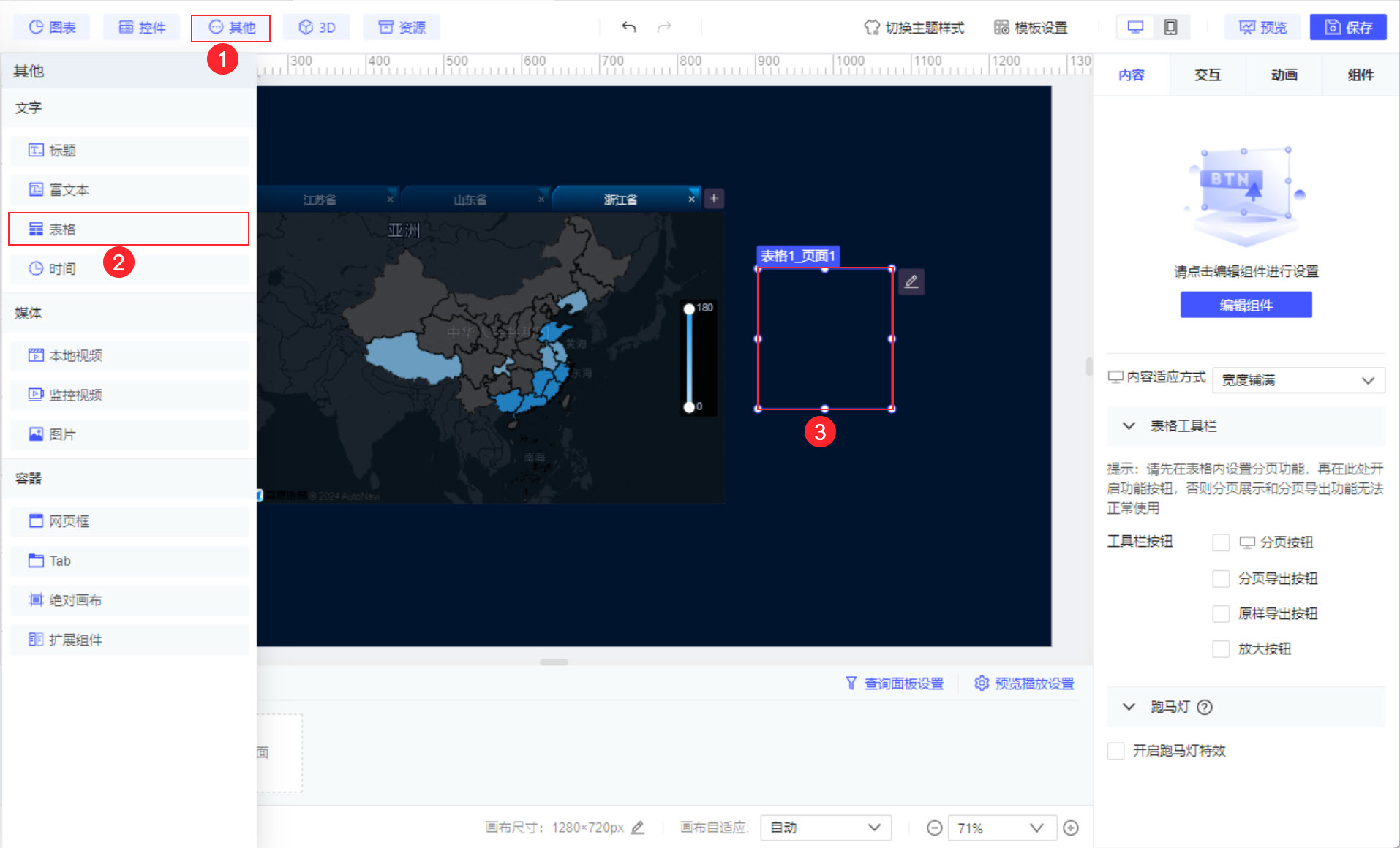Switch to the 内容 content tab

1132,75
